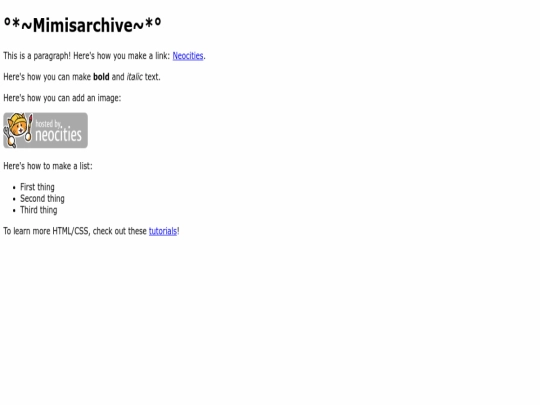The image size is (540, 405).
Task: Click the paintbrush held by the cat
Action: [30, 127]
